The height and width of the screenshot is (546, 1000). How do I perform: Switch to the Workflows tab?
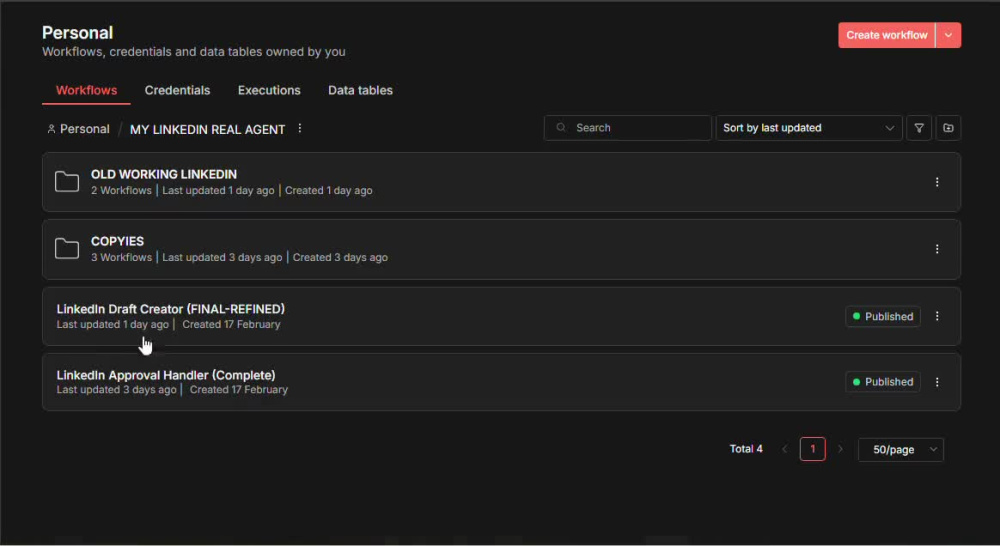click(x=86, y=91)
